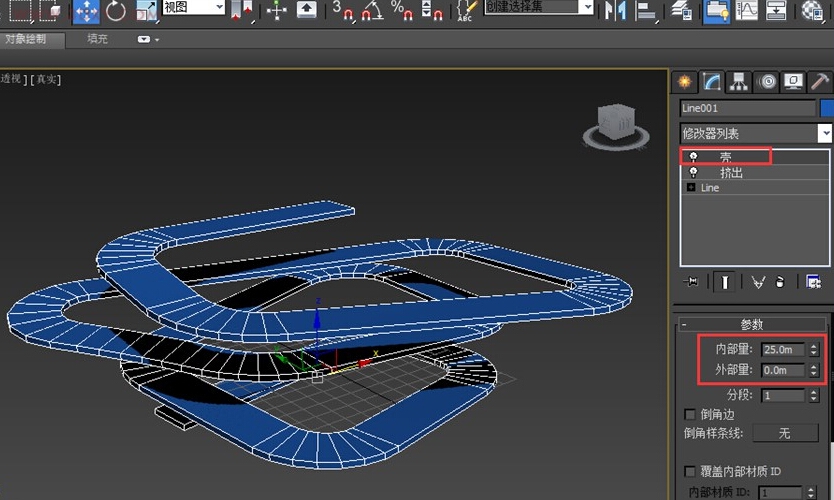Toggle show end result icon
Viewport: 834px width, 500px height.
coord(724,281)
